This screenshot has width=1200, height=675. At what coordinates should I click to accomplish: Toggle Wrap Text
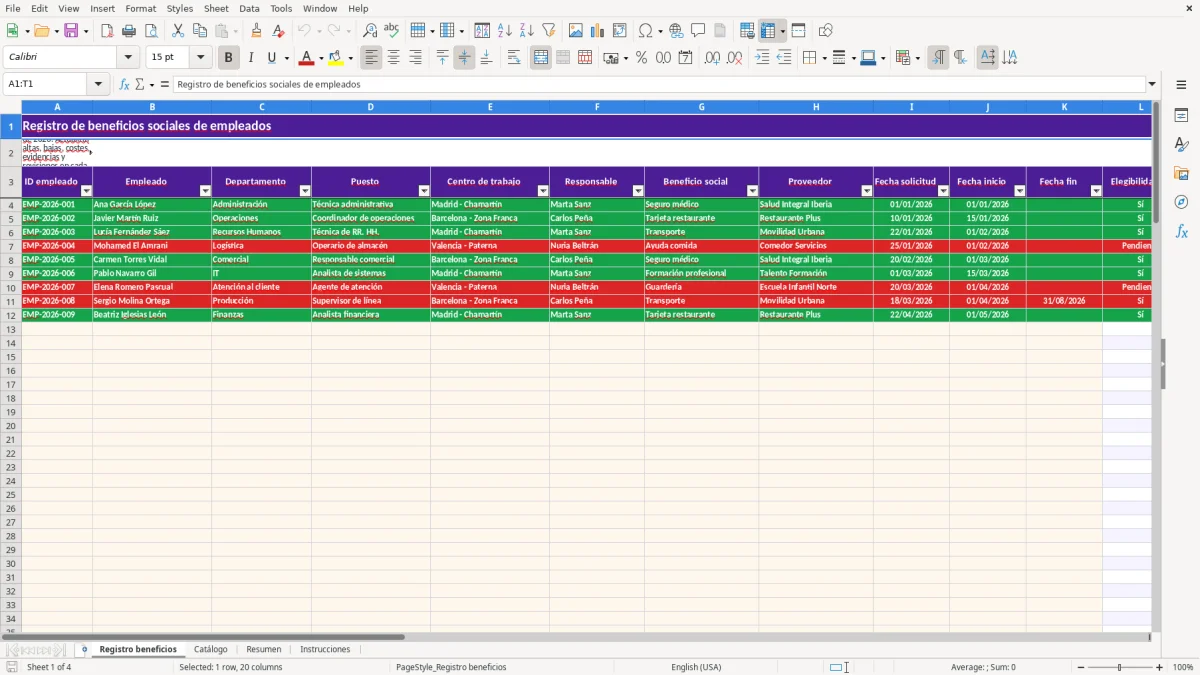514,58
